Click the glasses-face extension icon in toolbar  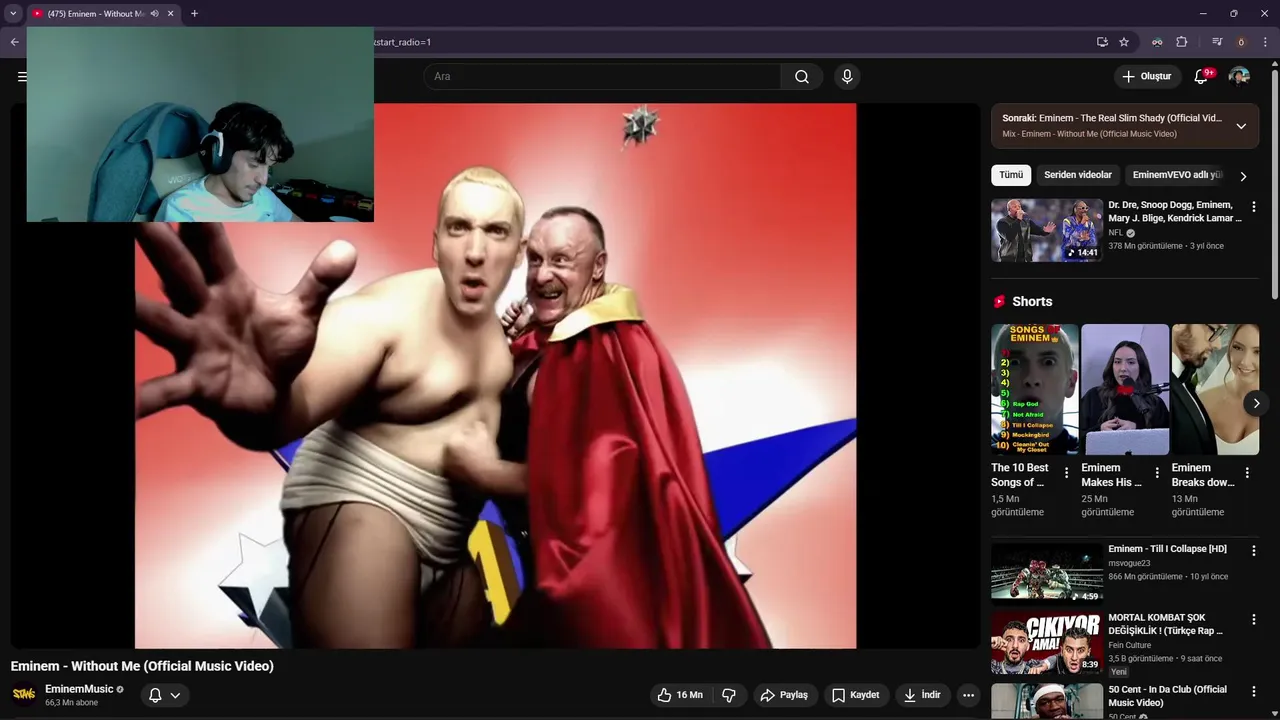(1157, 42)
